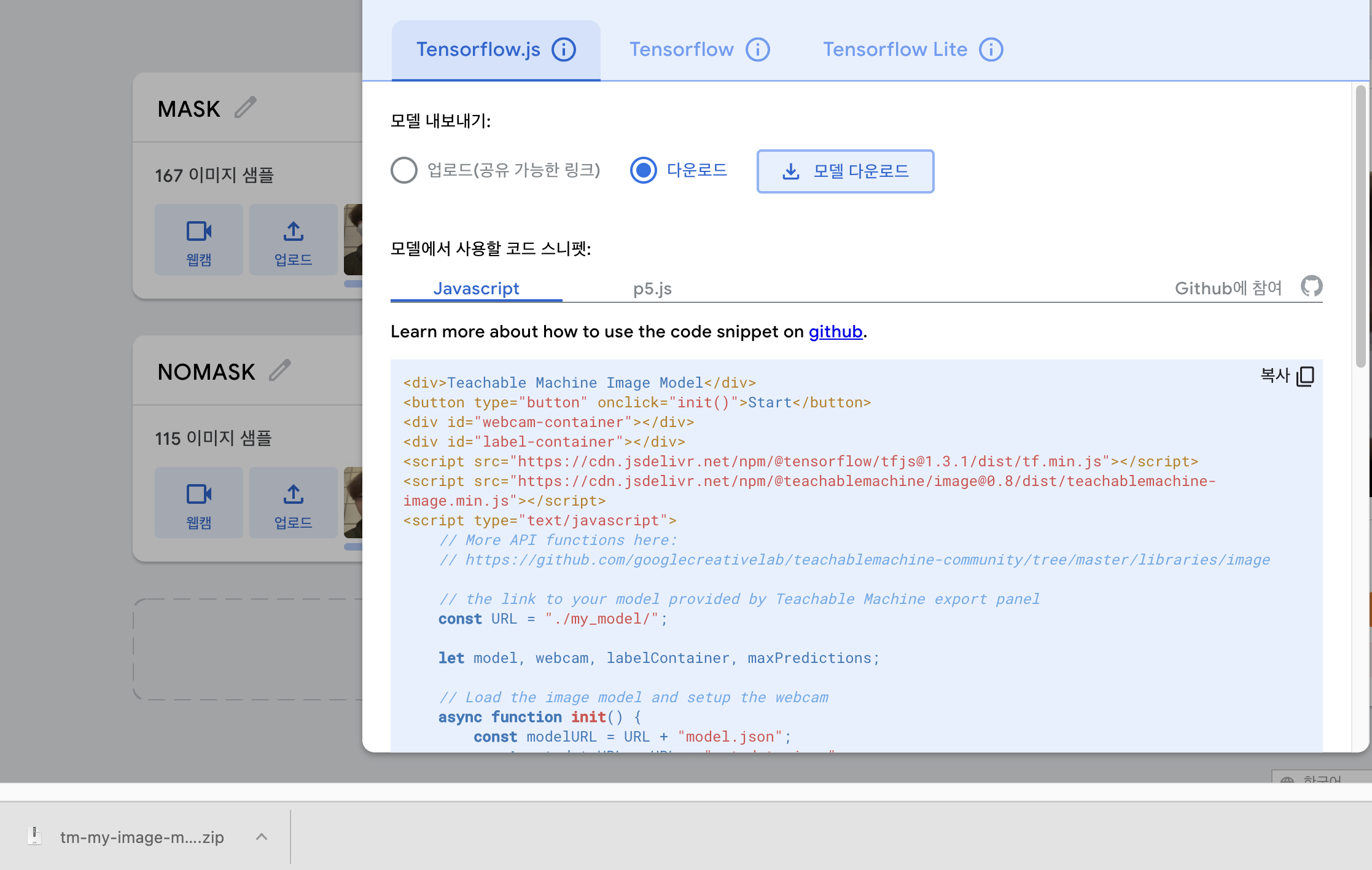Image resolution: width=1372 pixels, height=870 pixels.
Task: Open the Tensorflow.js info icon
Action: (564, 49)
